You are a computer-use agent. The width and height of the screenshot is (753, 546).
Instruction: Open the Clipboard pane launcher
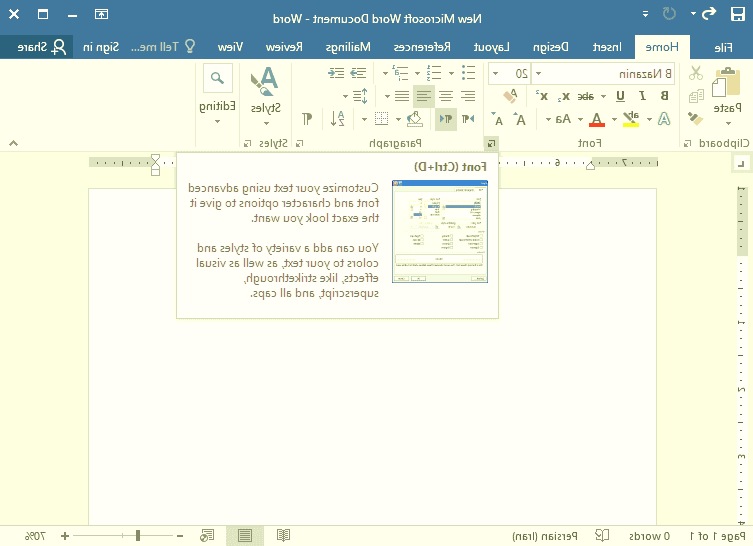click(688, 143)
